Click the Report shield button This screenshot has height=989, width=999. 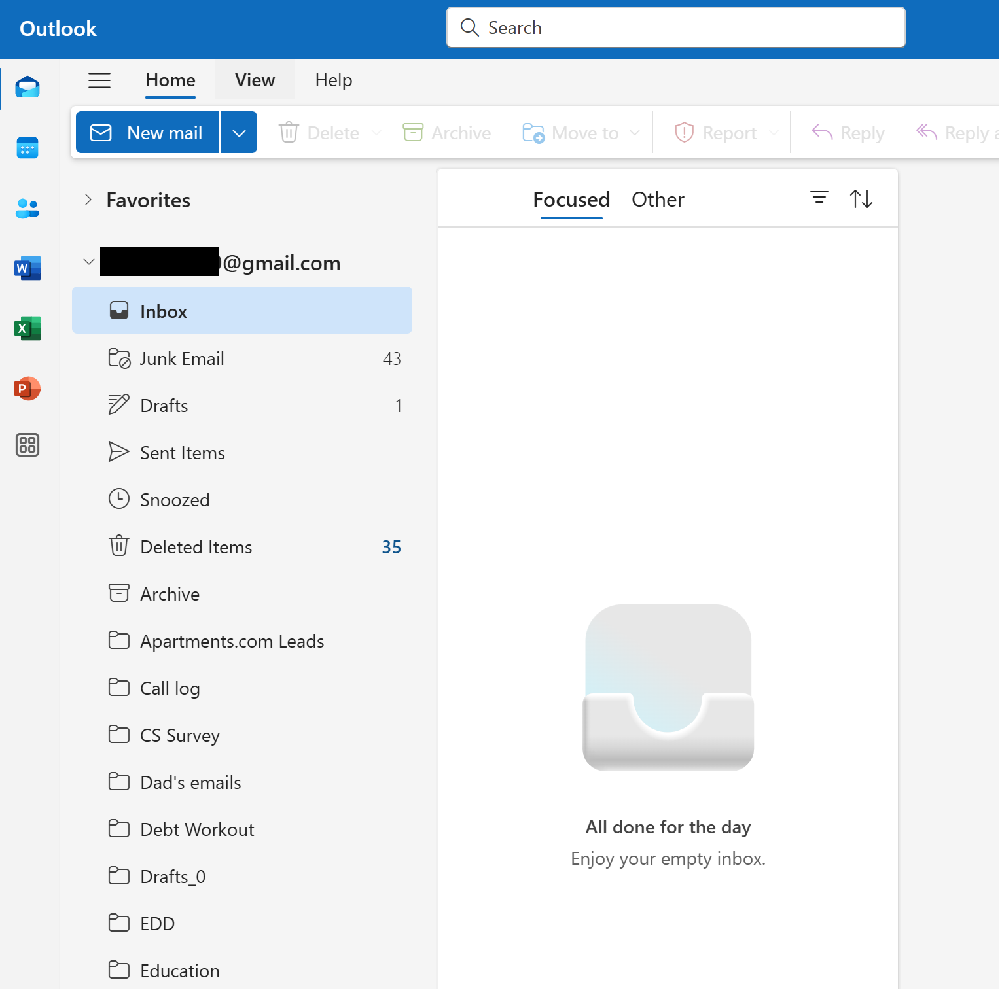(715, 133)
